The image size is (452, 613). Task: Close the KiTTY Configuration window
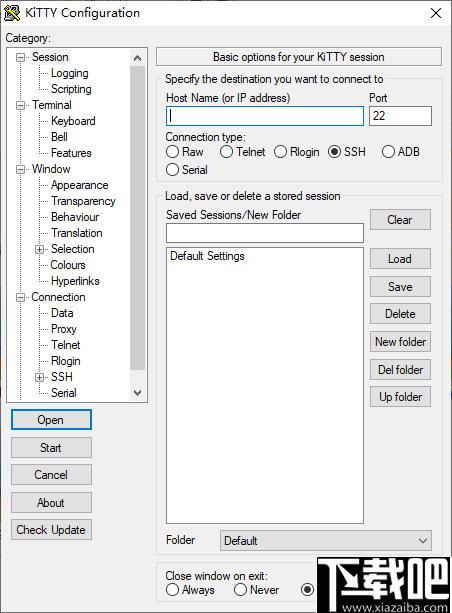pos(436,13)
